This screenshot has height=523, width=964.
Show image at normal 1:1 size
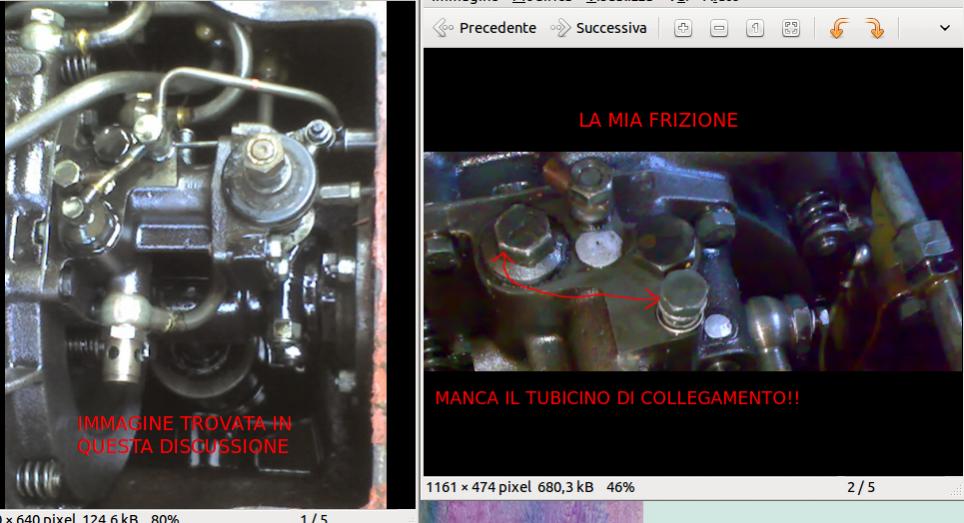click(x=755, y=29)
